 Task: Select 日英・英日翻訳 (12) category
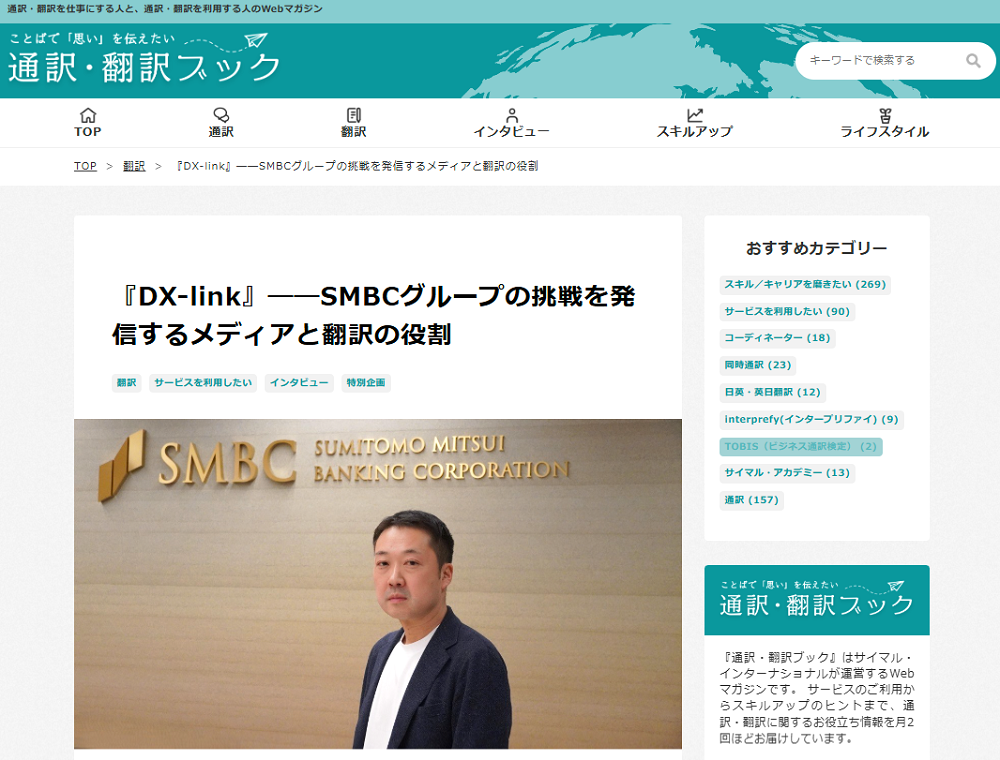click(x=772, y=392)
